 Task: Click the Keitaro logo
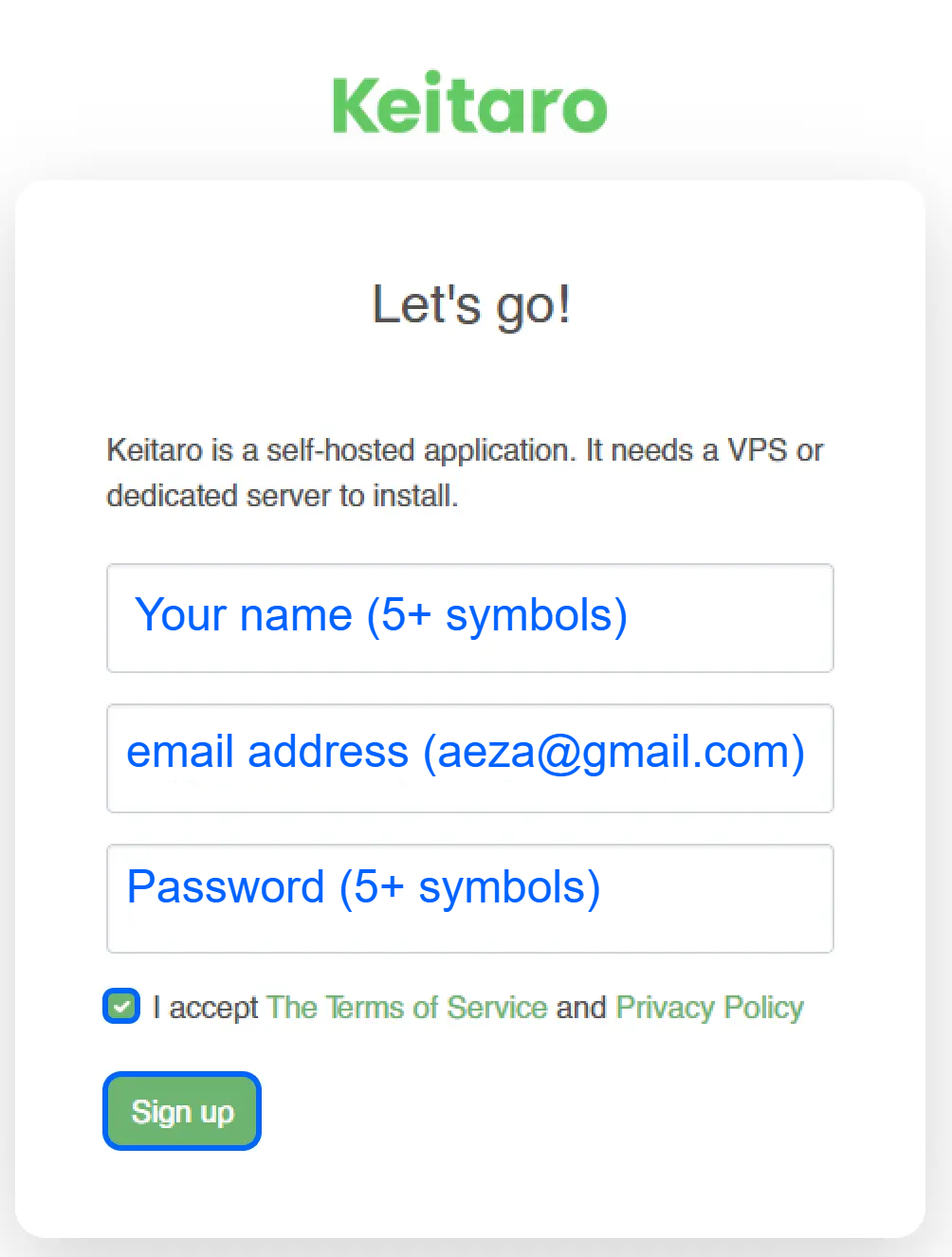pyautogui.click(x=469, y=103)
